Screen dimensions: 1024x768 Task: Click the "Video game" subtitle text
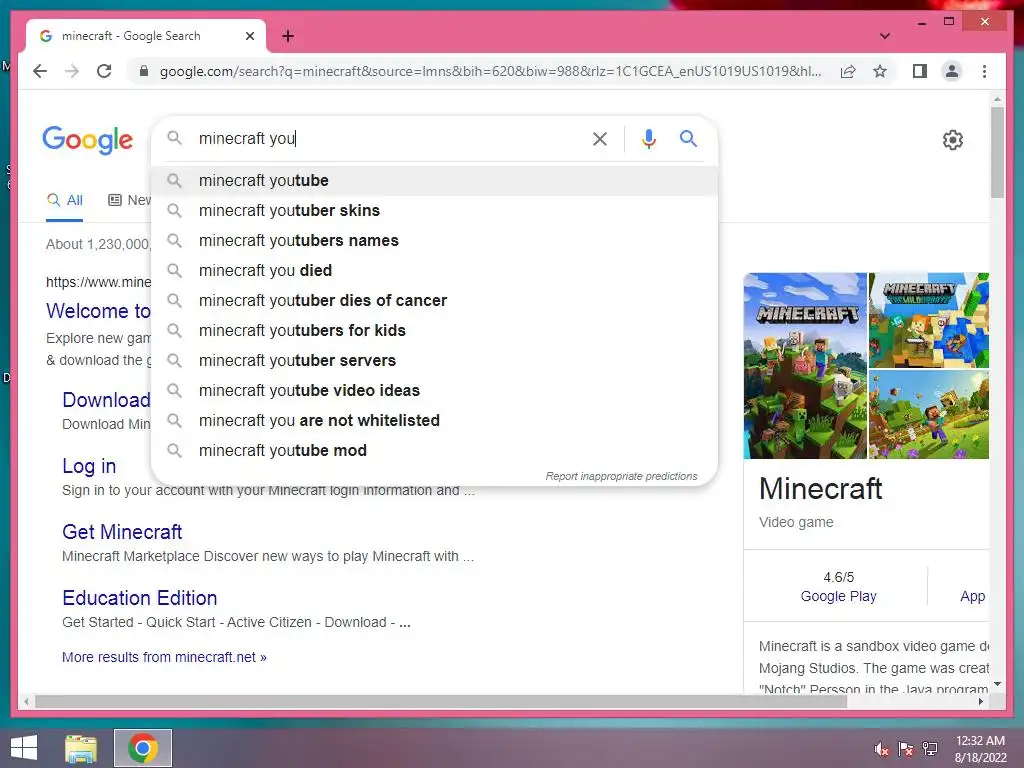point(796,522)
